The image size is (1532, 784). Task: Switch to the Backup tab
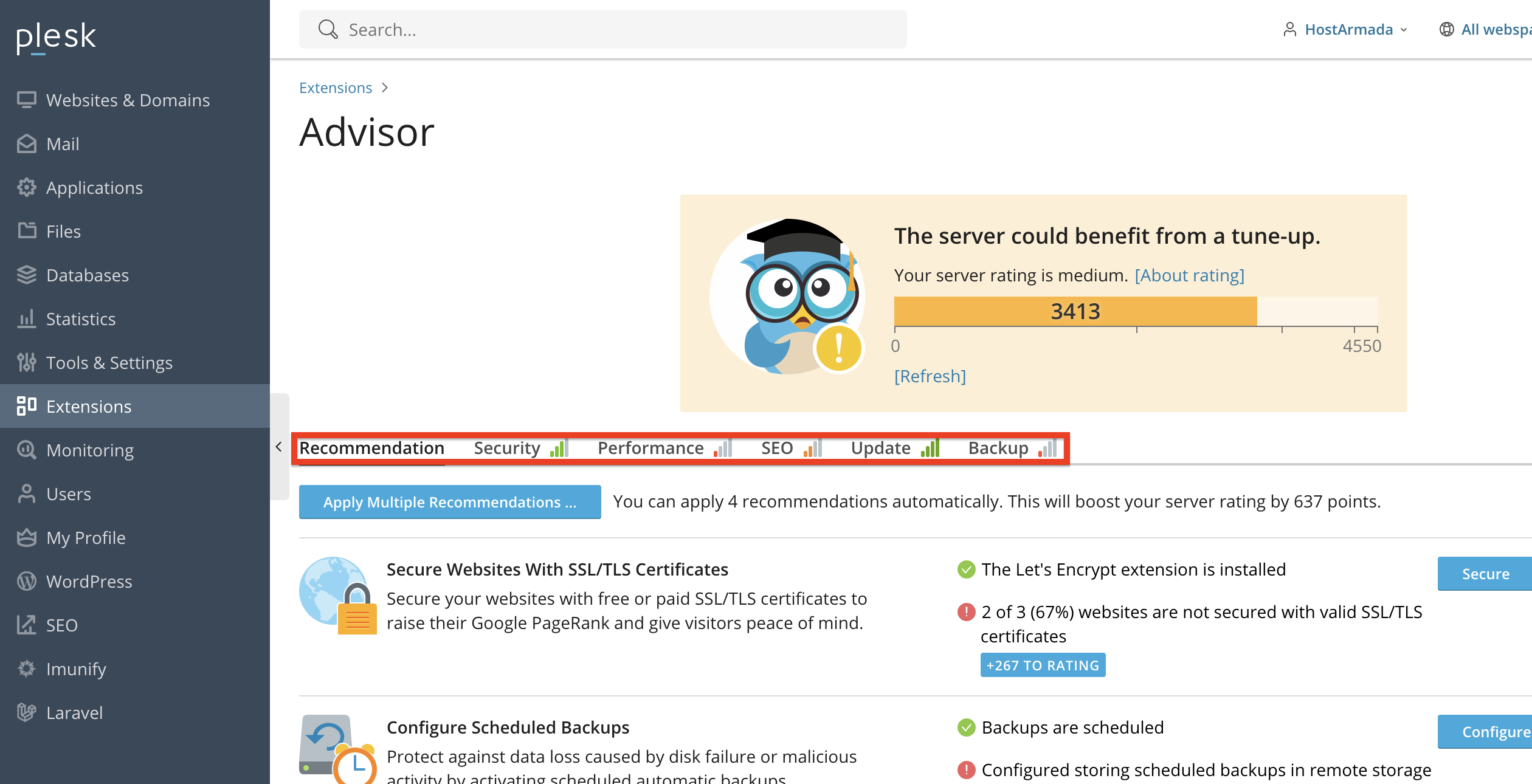coord(1013,448)
